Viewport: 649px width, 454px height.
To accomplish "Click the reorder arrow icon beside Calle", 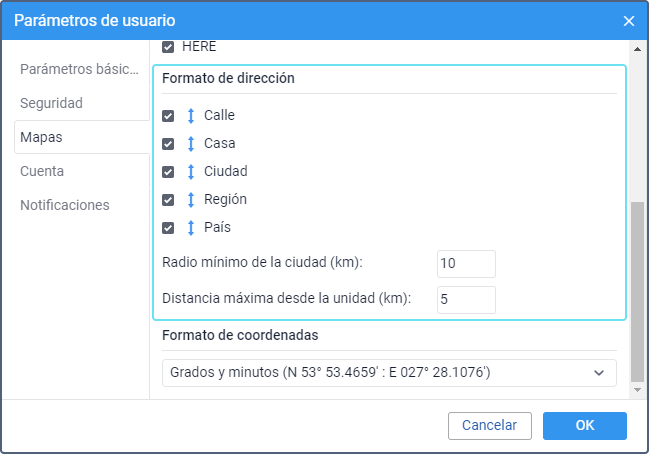I will [x=190, y=115].
